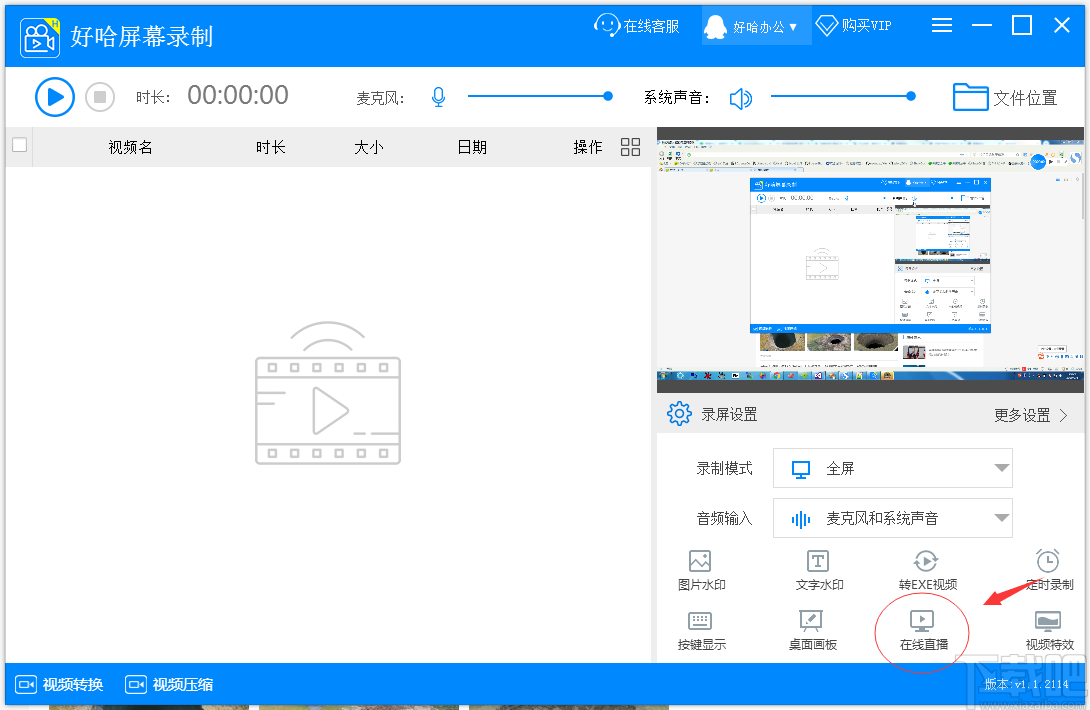
Task: Check the select-all box above video list
Action: (x=19, y=145)
